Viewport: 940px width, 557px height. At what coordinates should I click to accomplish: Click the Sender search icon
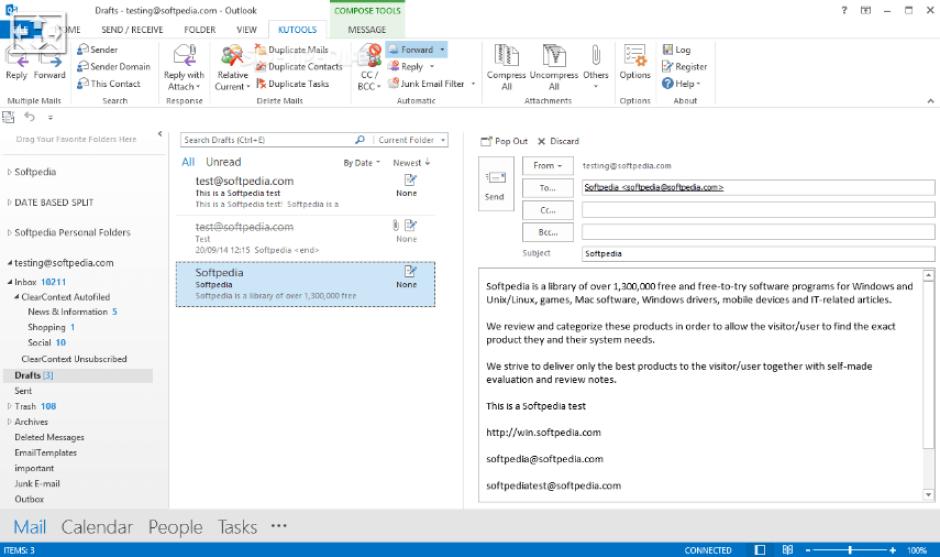[83, 49]
